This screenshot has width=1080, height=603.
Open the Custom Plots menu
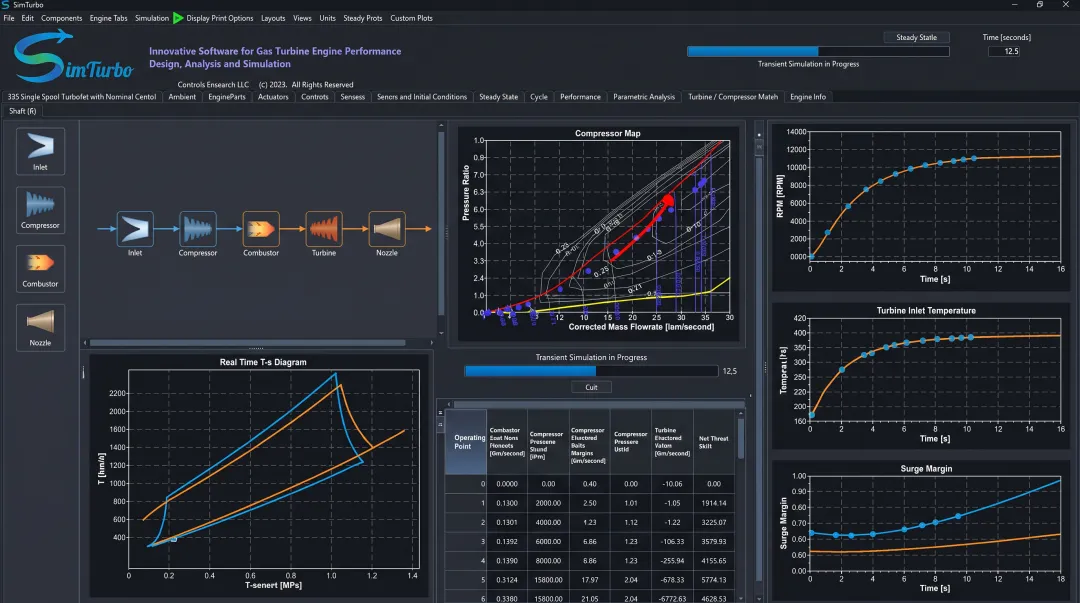[411, 18]
